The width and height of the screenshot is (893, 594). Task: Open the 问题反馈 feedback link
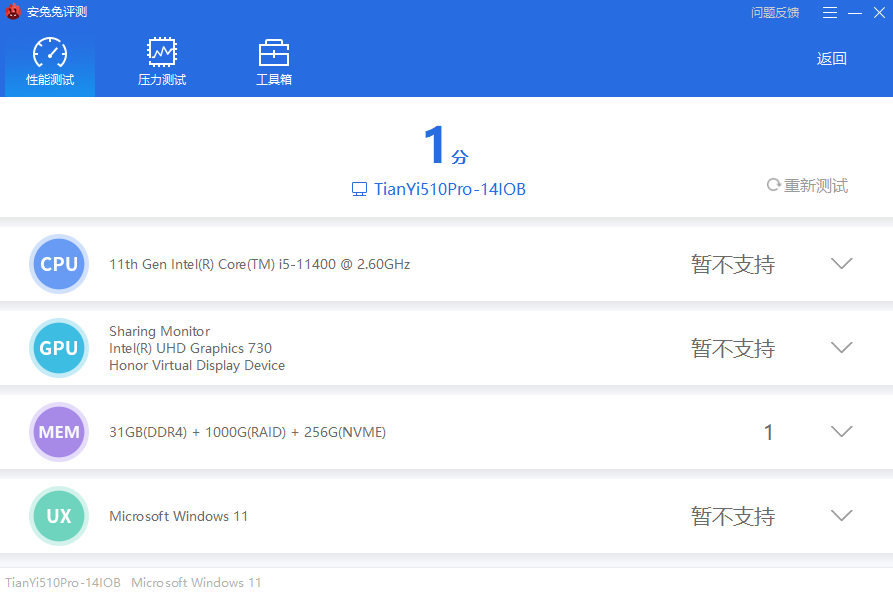(775, 12)
